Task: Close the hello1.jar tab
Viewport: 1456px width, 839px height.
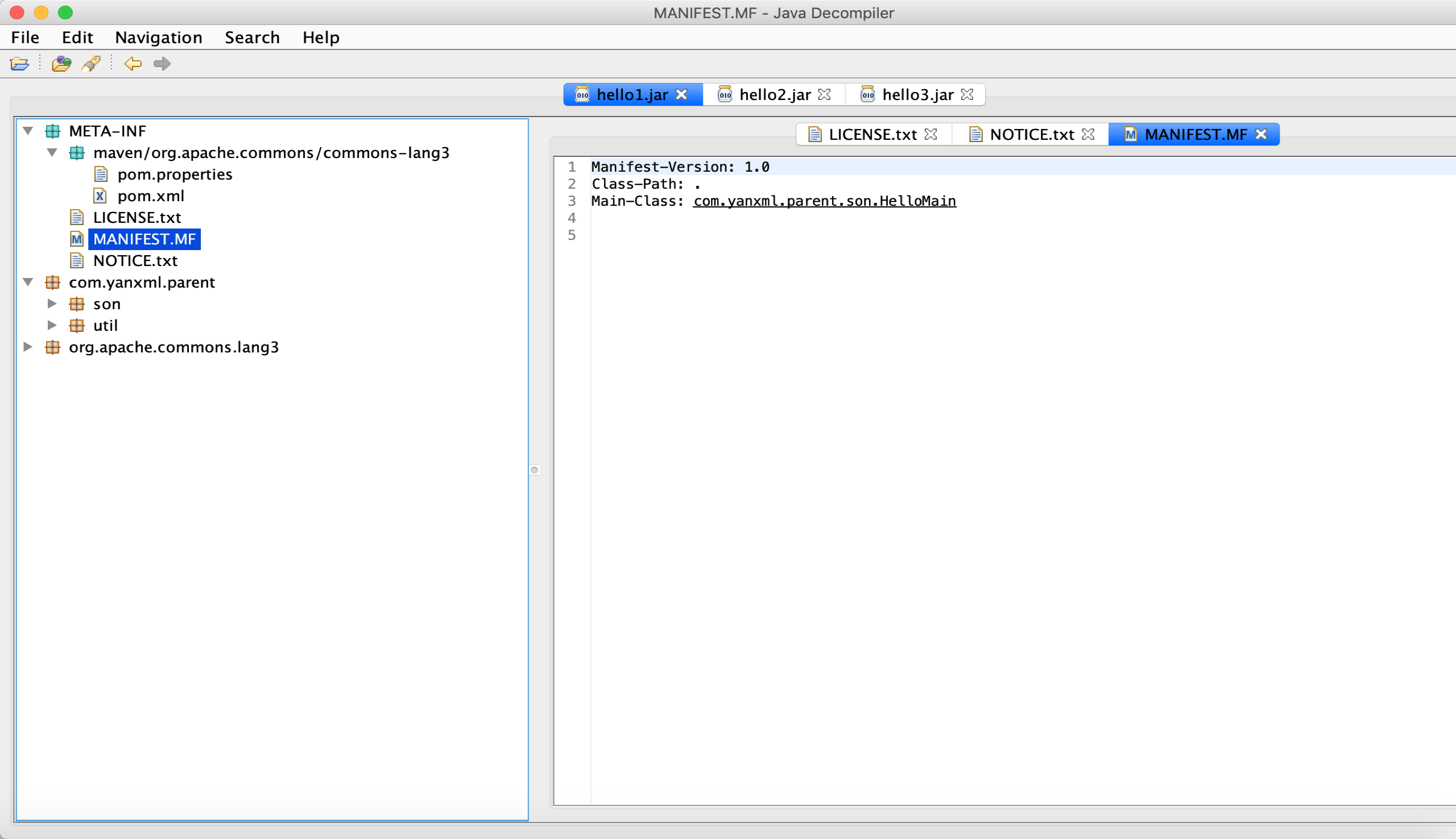Action: tap(681, 94)
